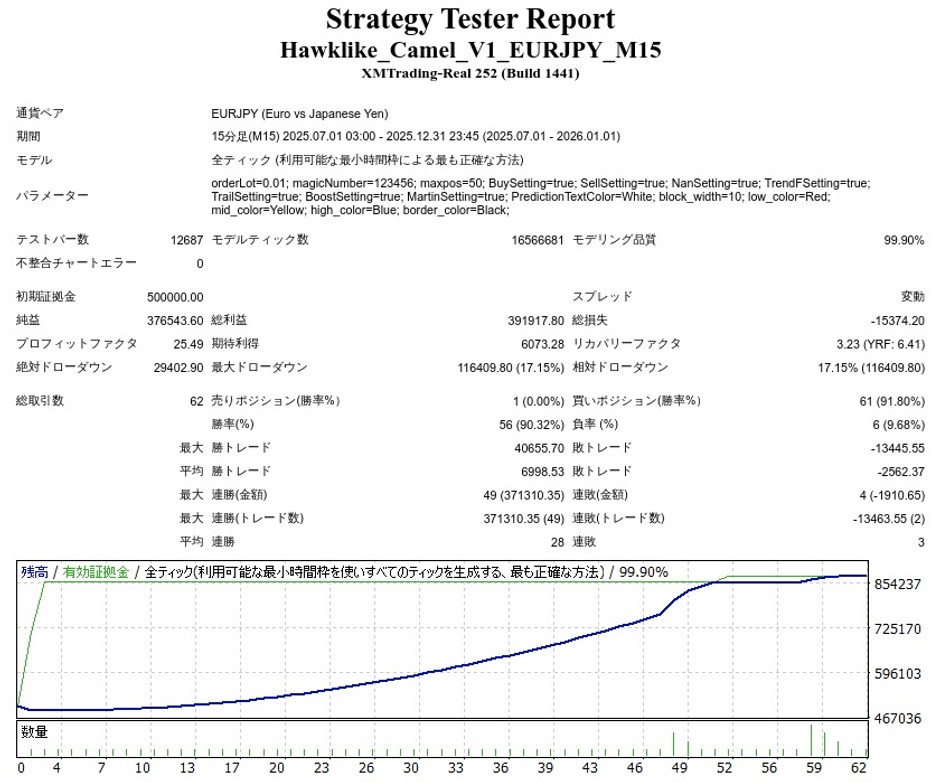
Task: Click the 854237 y-axis label
Action: click(x=897, y=585)
